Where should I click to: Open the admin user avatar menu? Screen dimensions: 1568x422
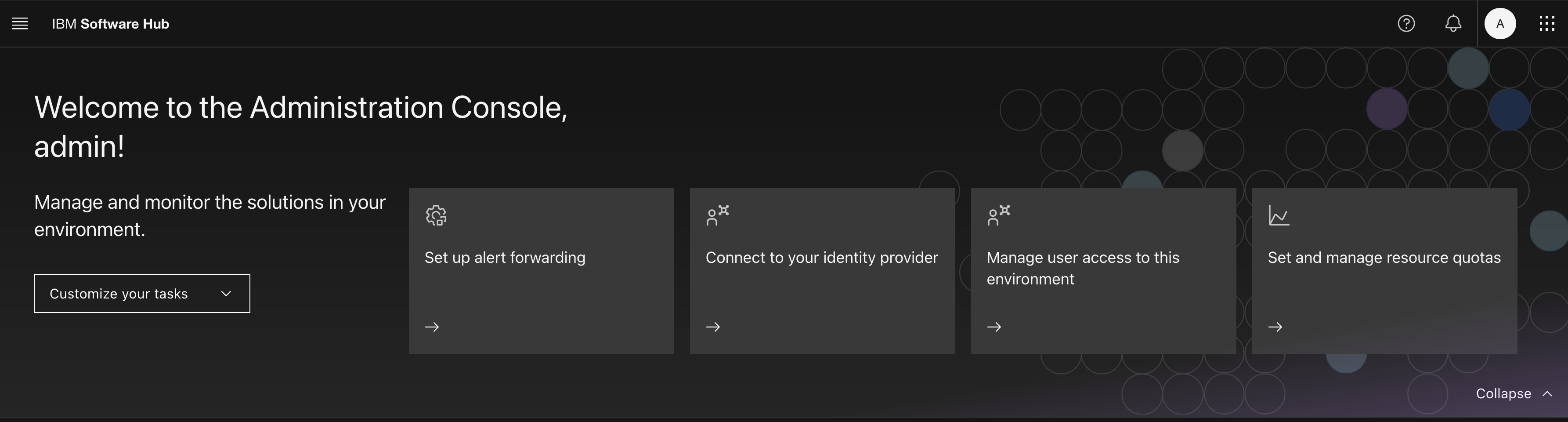pos(1500,24)
